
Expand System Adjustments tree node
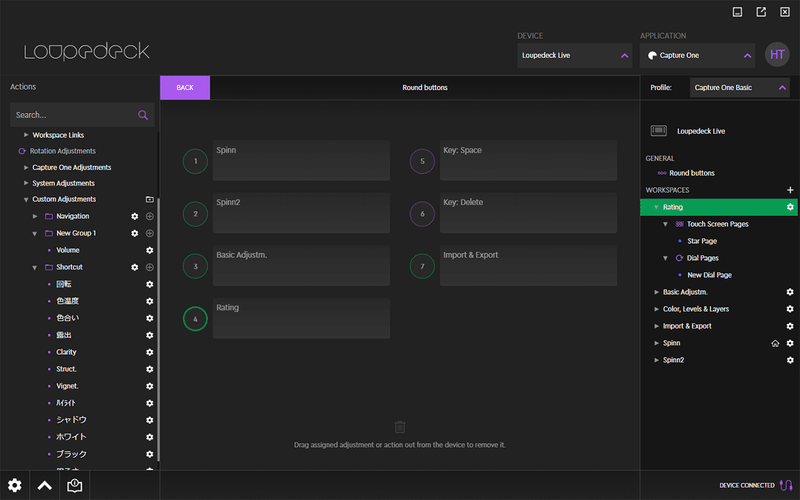pos(26,183)
